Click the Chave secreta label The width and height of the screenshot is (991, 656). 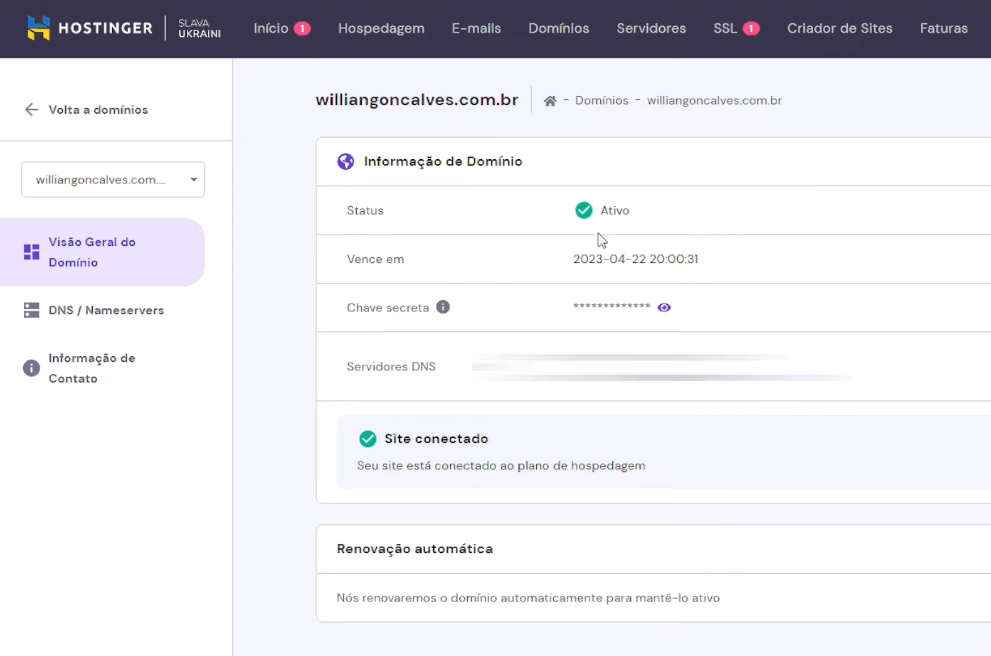click(x=387, y=308)
